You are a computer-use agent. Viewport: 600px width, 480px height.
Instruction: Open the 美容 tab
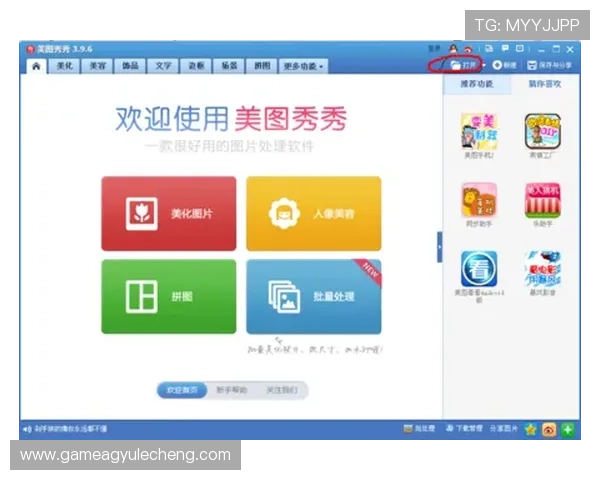pos(98,66)
